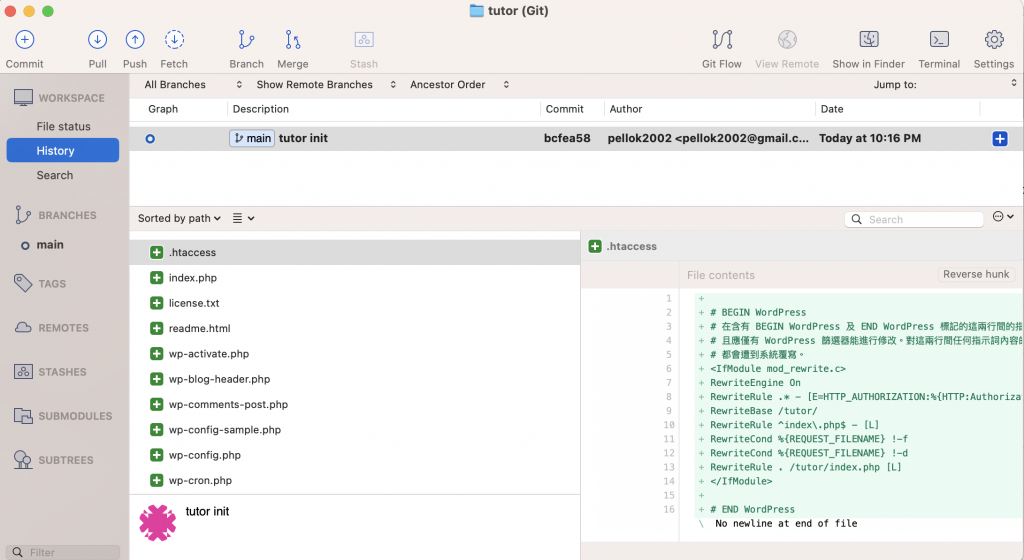Open Git Flow from the toolbar
The width and height of the screenshot is (1024, 560).
(x=722, y=40)
